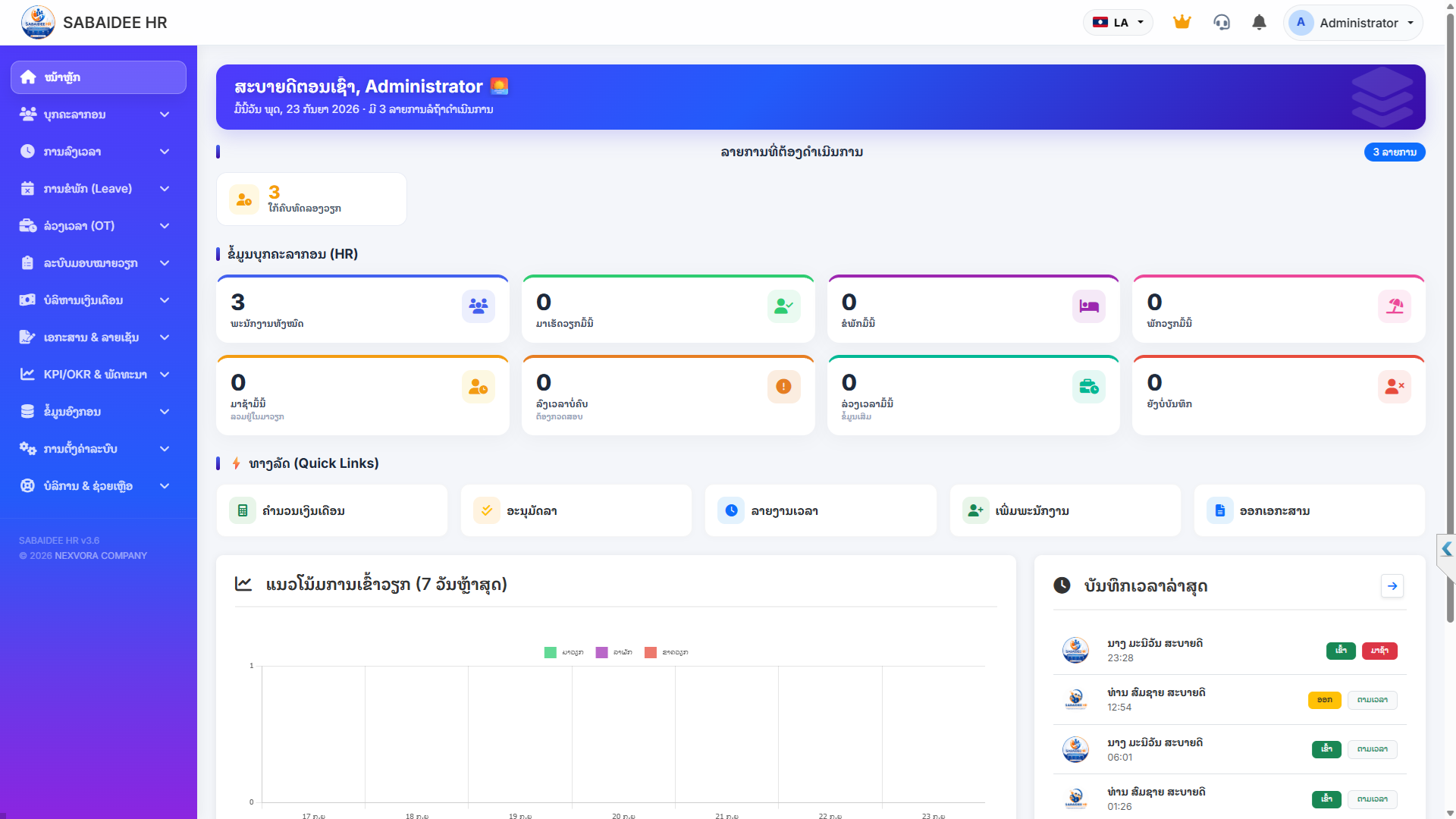Click the orange warning icon card
The height and width of the screenshot is (819, 1456).
[783, 387]
